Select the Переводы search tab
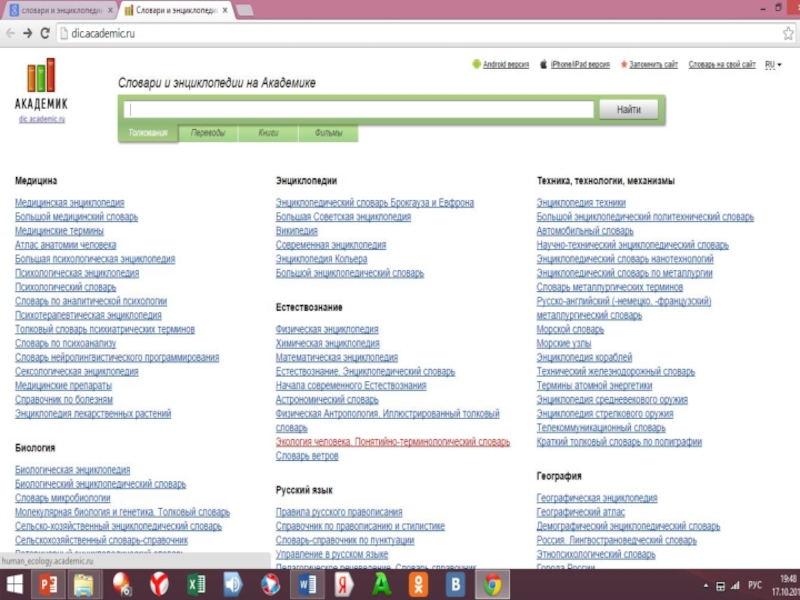This screenshot has width=800, height=600. click(208, 133)
